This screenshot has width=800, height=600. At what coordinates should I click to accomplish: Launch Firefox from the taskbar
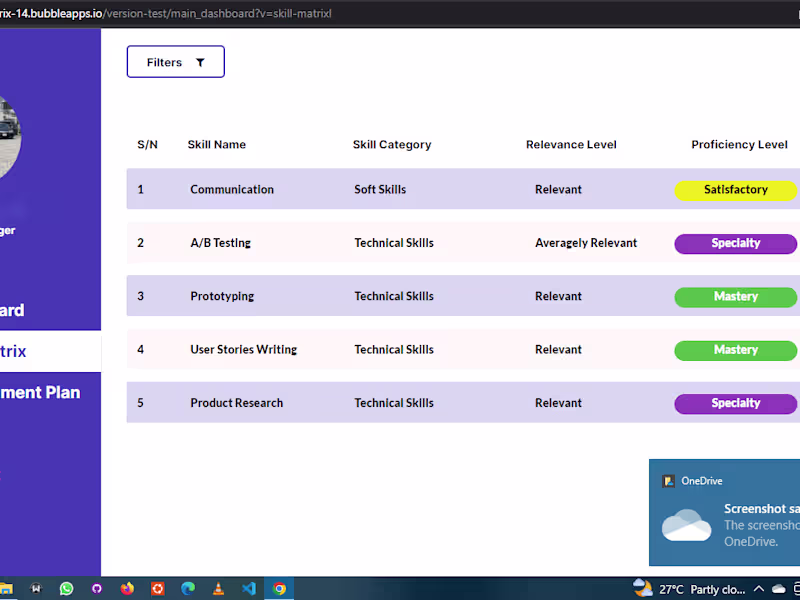[127, 589]
